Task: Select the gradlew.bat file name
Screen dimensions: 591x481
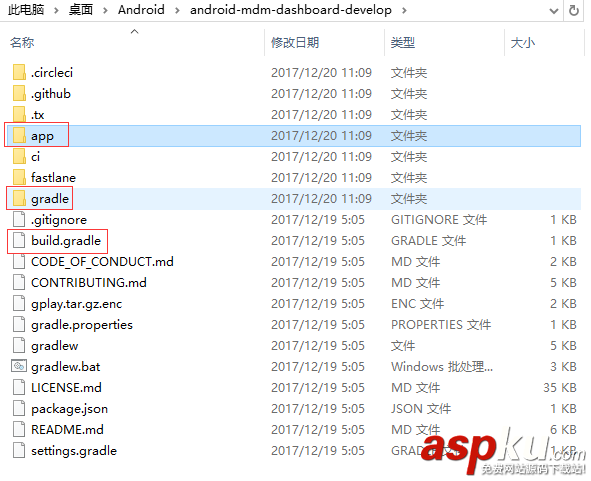Action: [66, 366]
